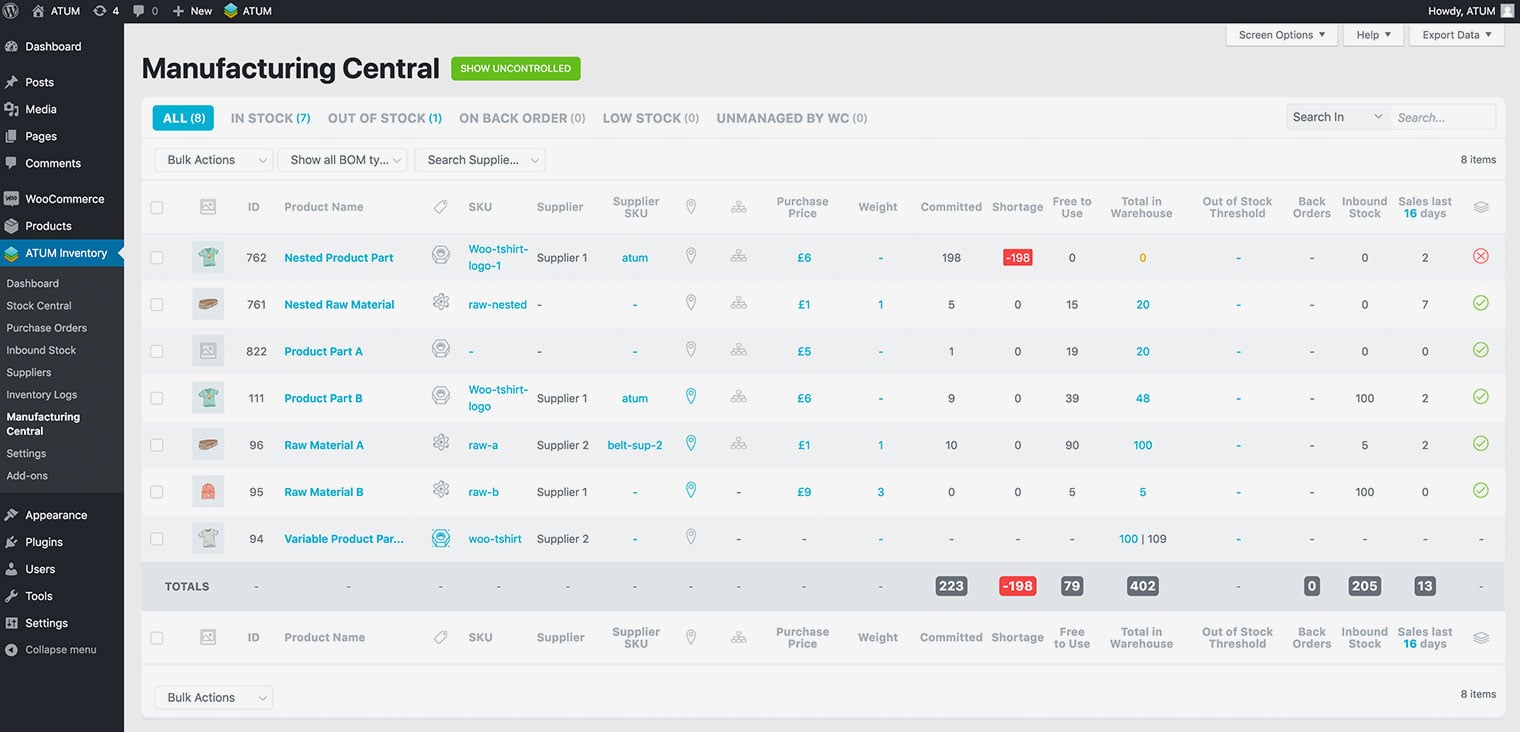Toggle select-all checkbox in table header
The height and width of the screenshot is (732, 1520).
pos(157,207)
